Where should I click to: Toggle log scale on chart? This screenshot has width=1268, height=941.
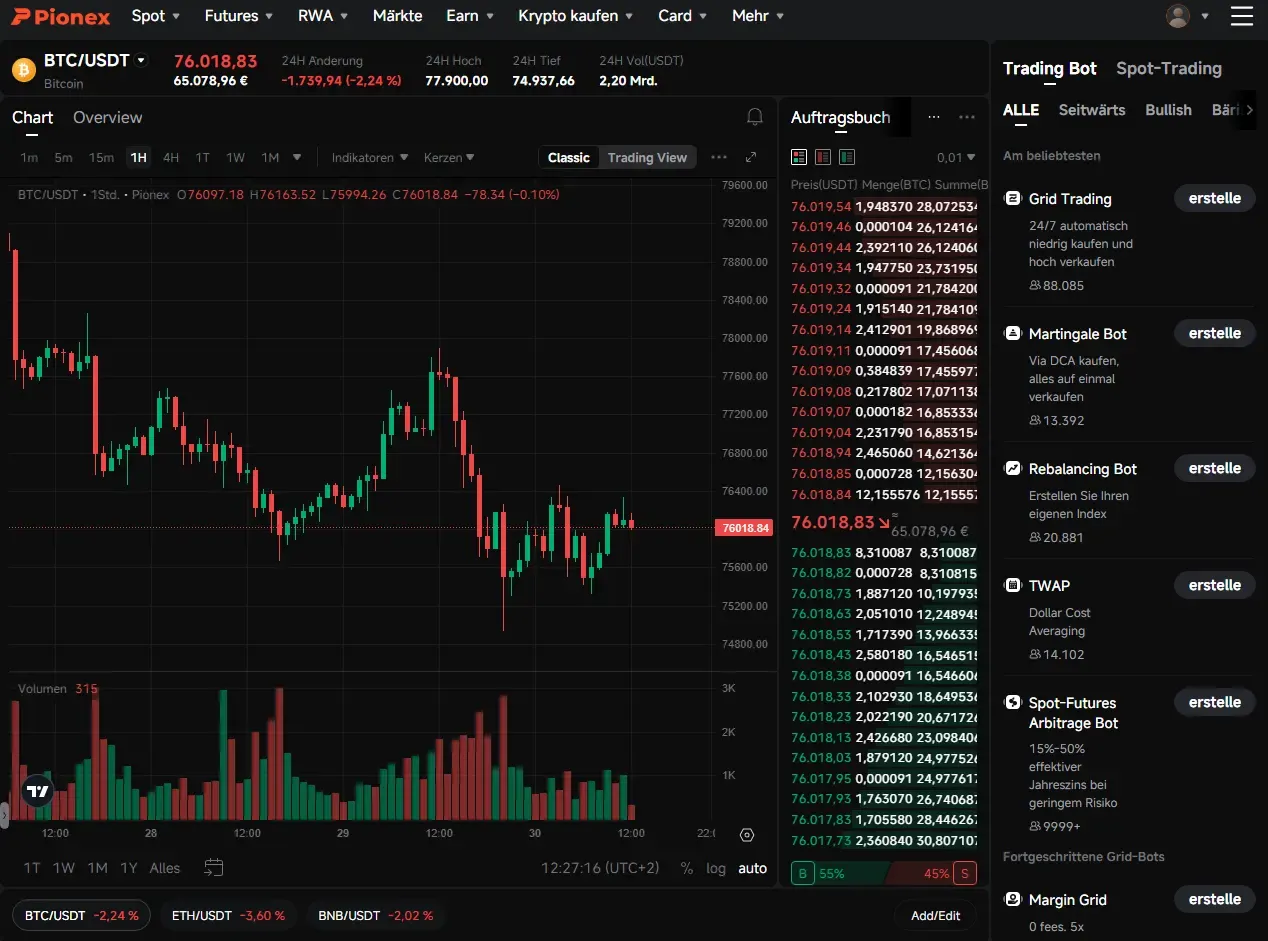716,868
